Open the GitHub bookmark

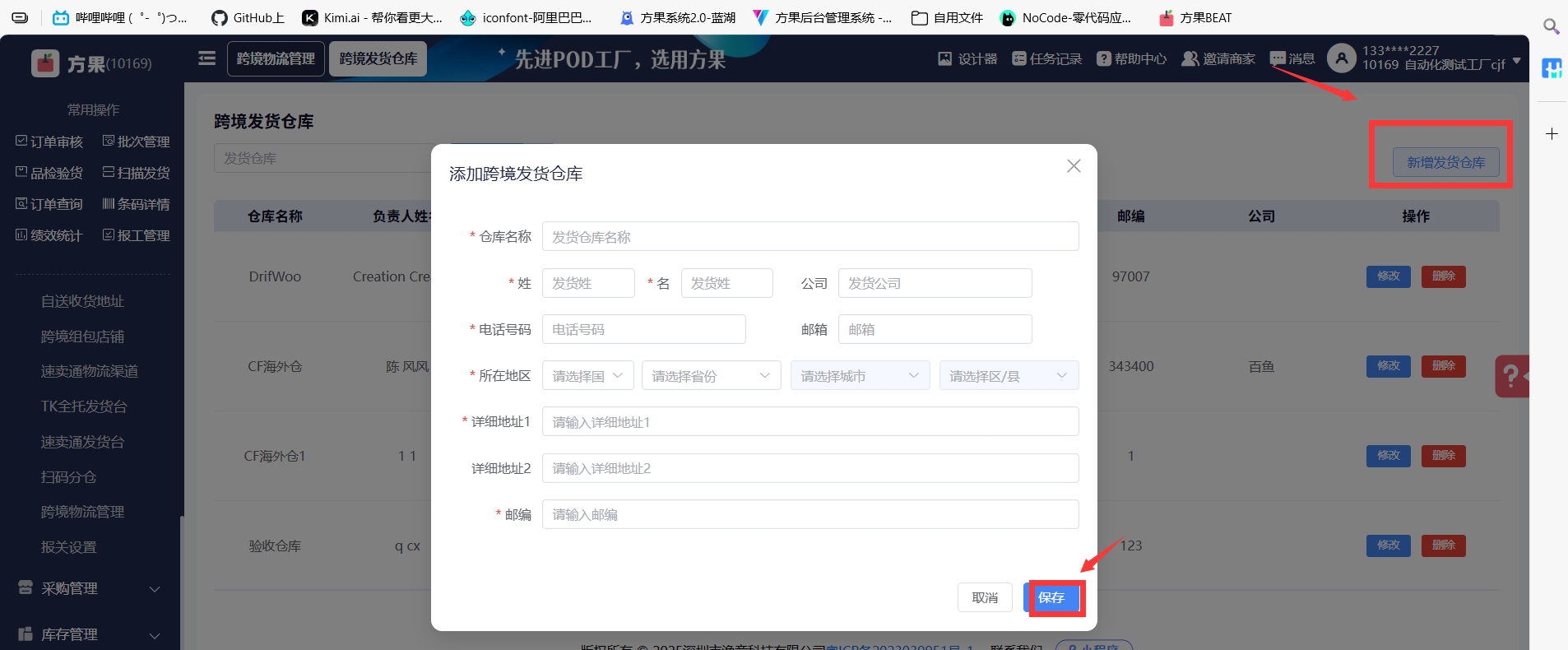click(x=248, y=17)
